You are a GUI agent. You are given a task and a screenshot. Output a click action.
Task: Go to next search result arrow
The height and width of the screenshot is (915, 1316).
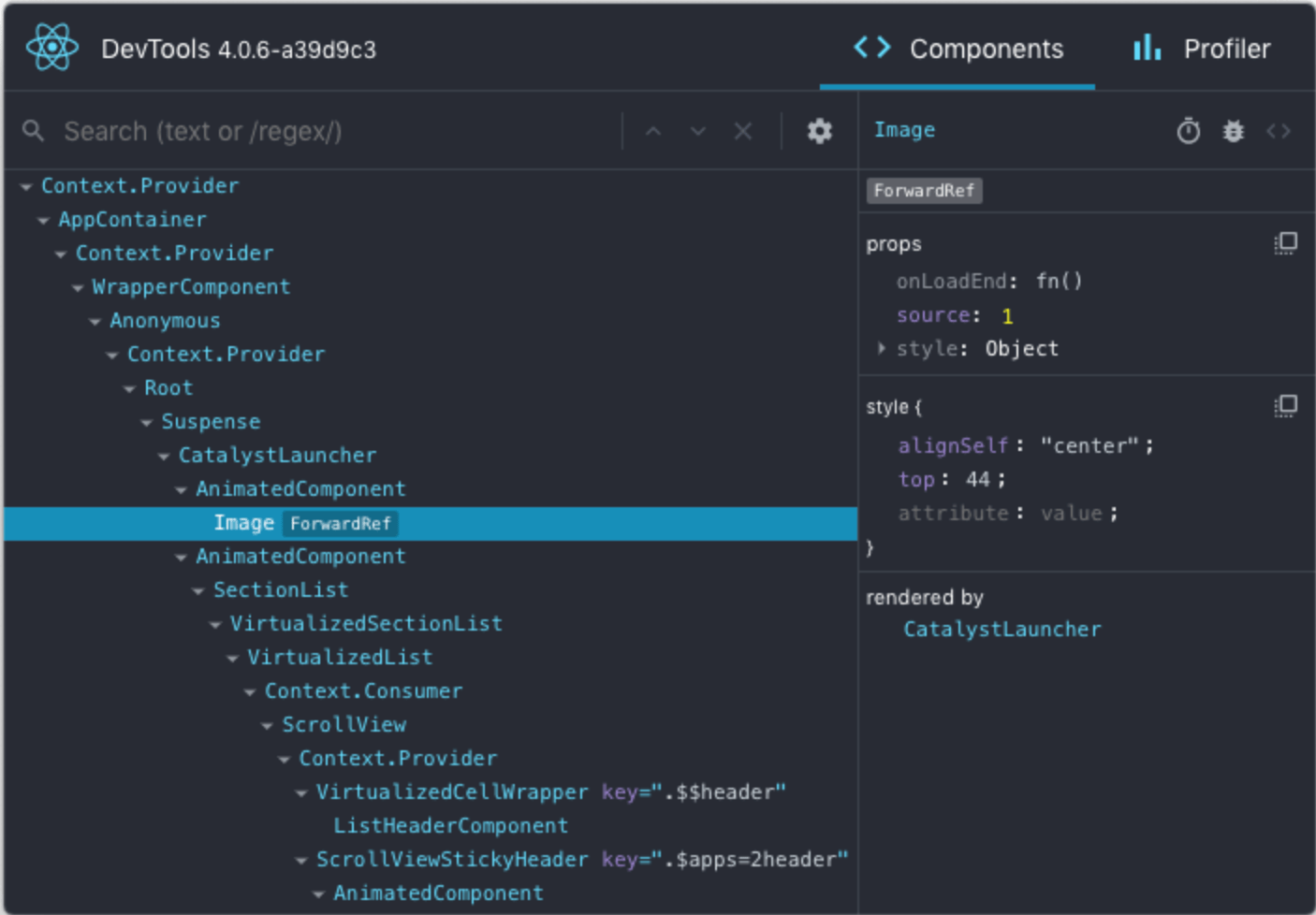click(698, 131)
